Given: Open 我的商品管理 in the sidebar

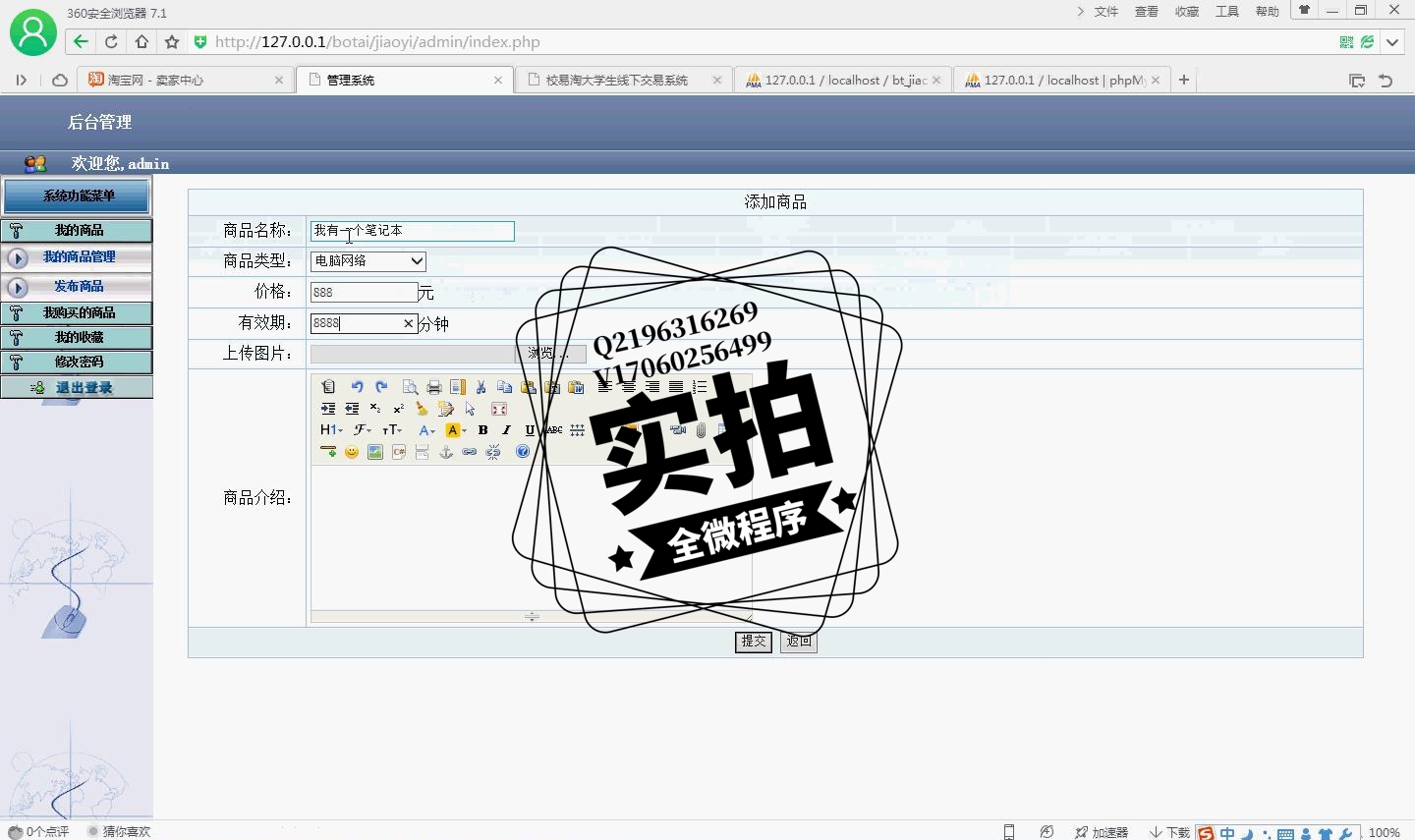Looking at the screenshot, I should tap(77, 257).
